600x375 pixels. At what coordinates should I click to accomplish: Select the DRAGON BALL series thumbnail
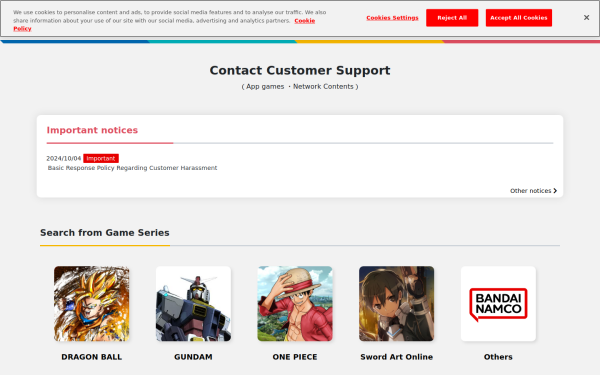tap(91, 304)
